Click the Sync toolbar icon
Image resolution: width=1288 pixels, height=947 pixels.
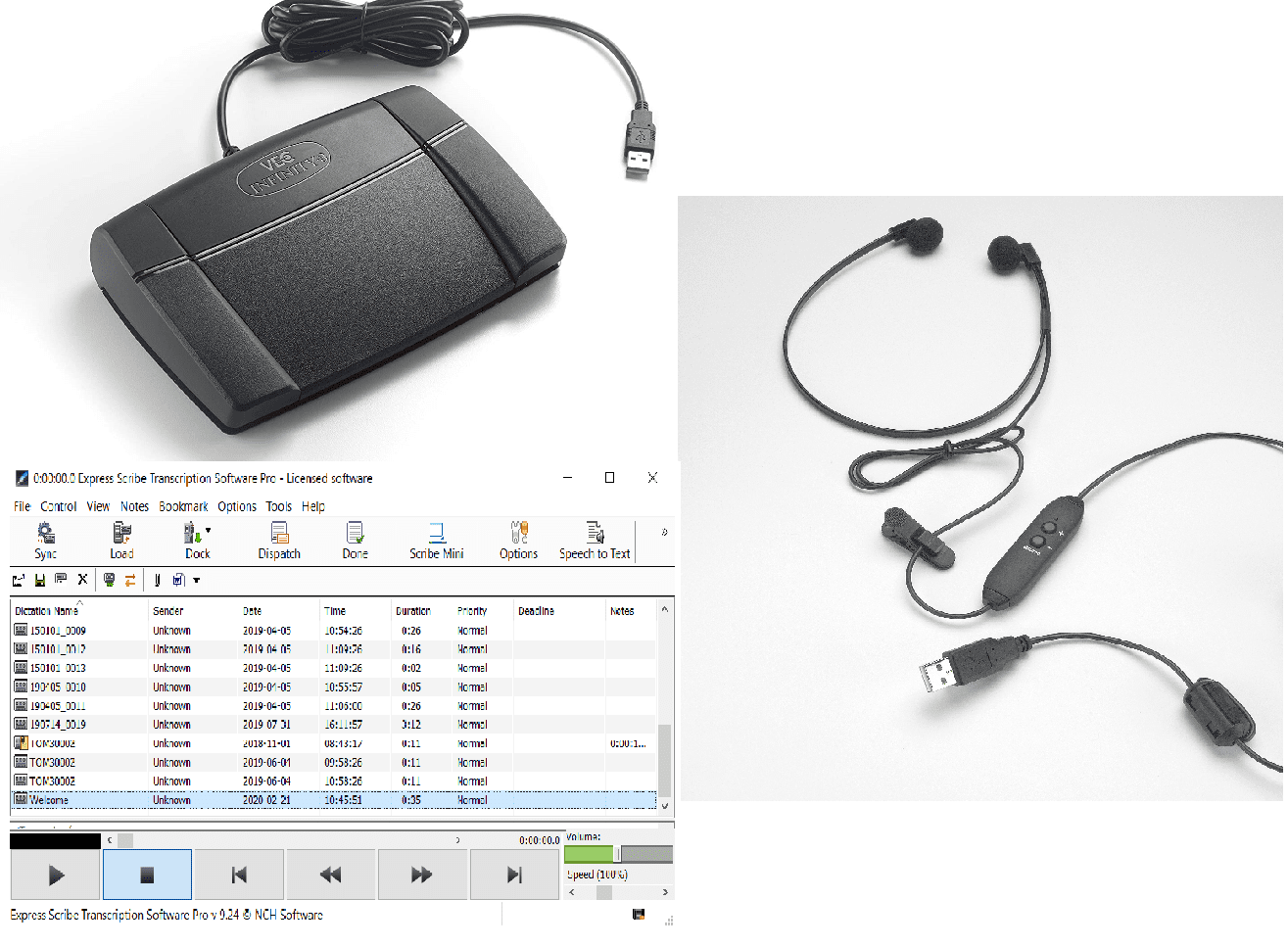pos(45,540)
